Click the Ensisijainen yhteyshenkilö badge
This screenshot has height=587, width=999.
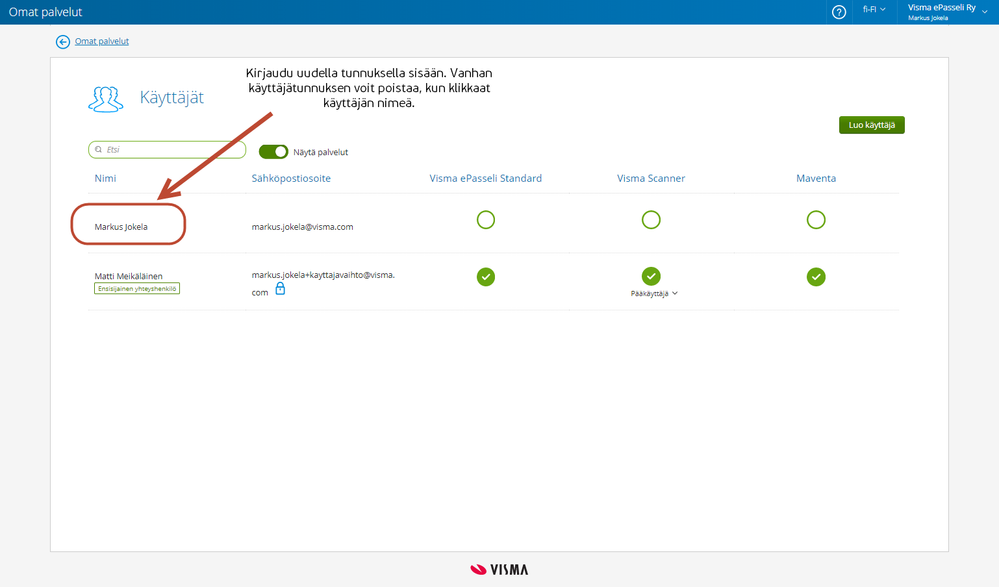pyautogui.click(x=137, y=289)
